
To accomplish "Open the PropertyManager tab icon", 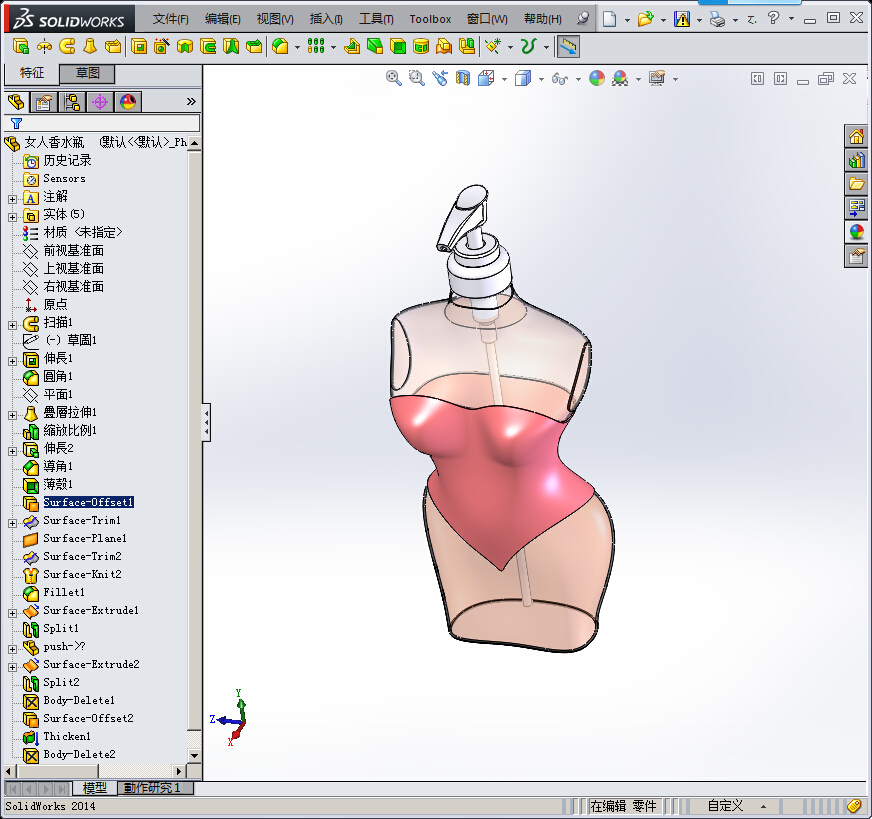I will point(44,102).
